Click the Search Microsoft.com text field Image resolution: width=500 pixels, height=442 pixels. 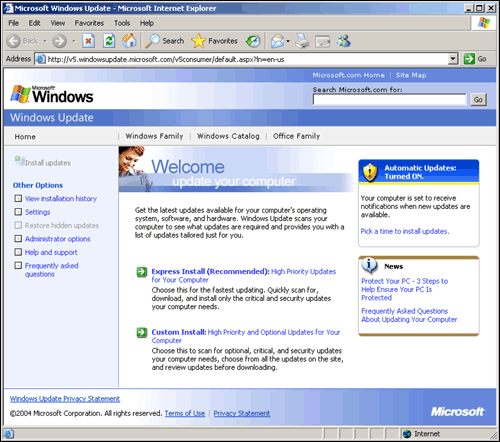coord(389,99)
